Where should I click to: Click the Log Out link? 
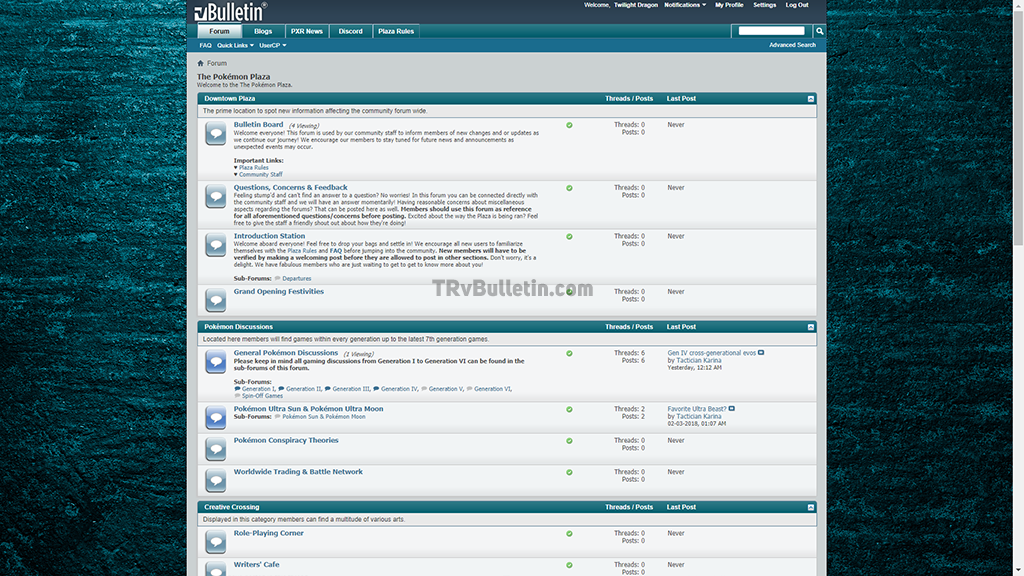(797, 5)
